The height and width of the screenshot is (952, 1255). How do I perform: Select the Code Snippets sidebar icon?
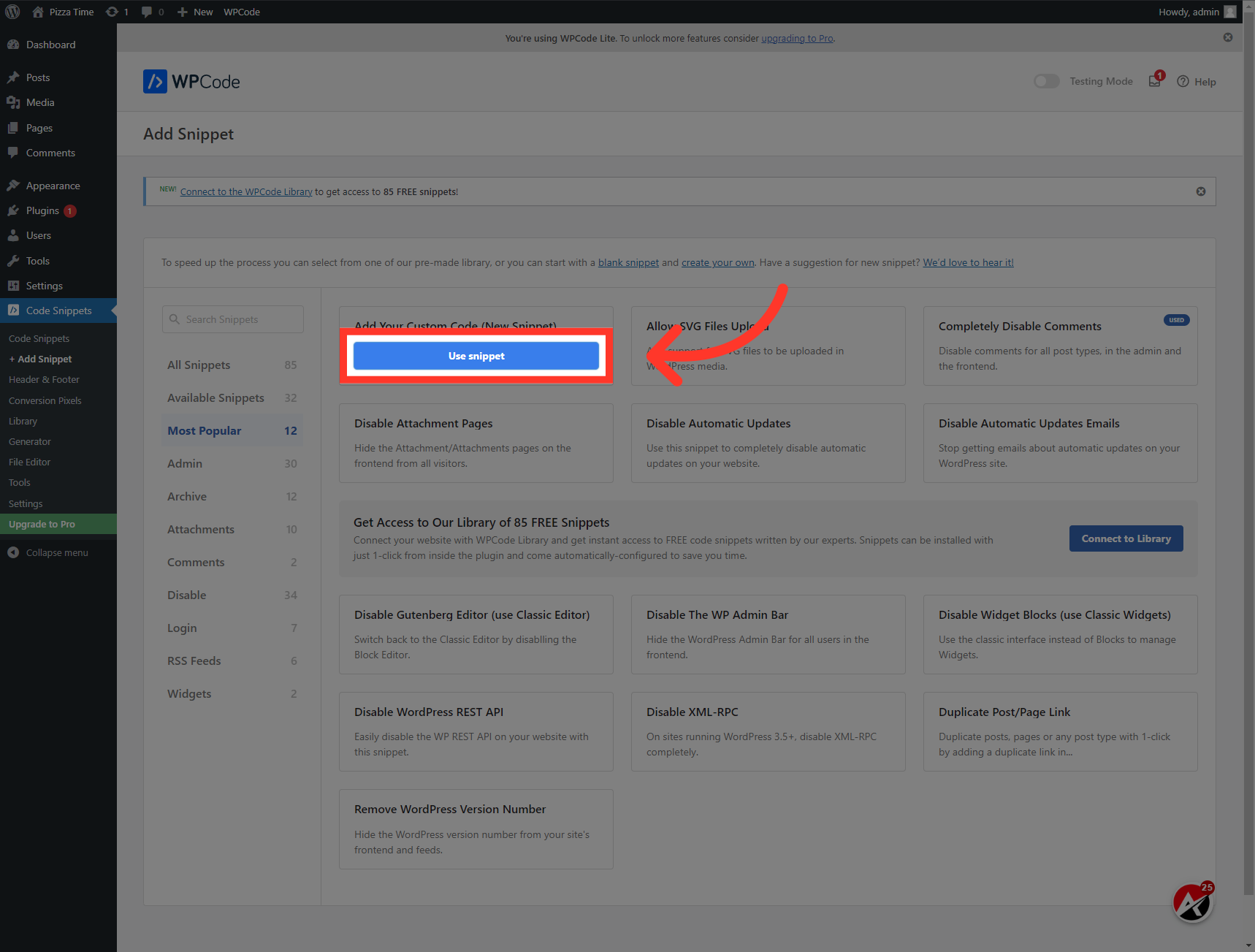point(14,311)
